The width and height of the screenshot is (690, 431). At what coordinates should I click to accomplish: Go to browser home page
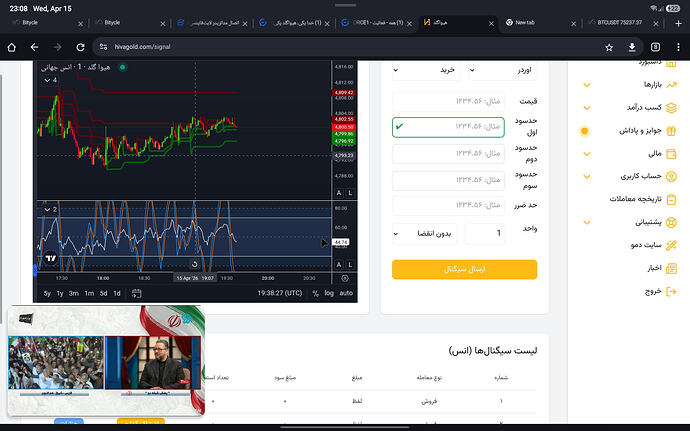(11, 47)
